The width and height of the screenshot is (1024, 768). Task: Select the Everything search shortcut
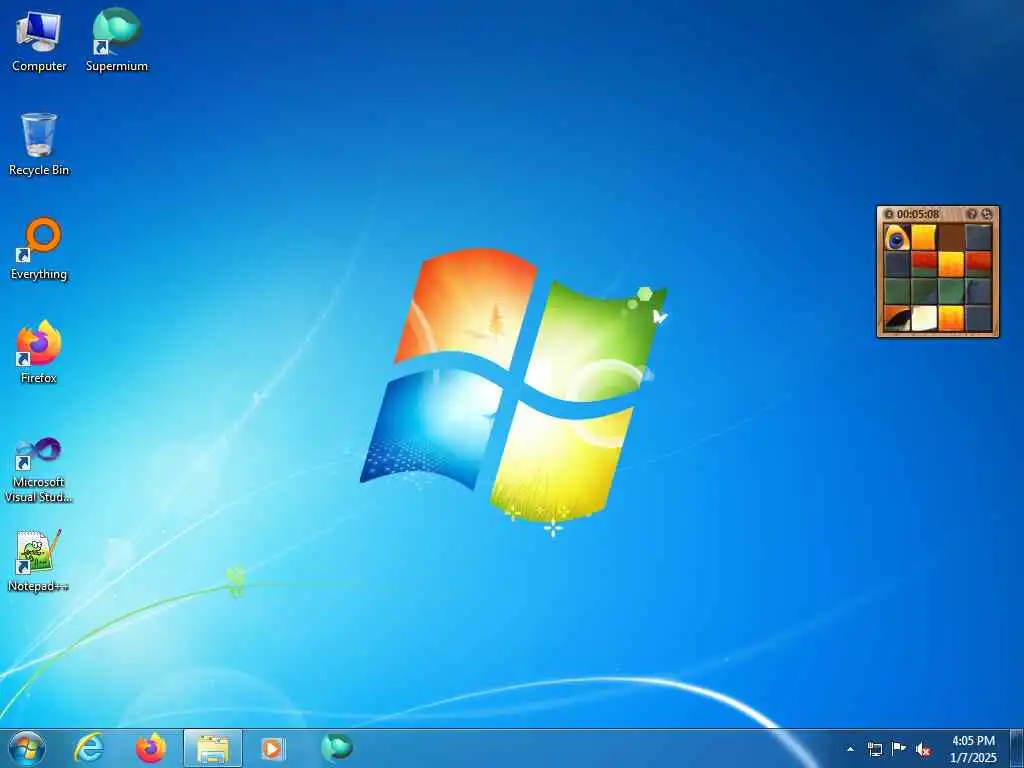(x=39, y=248)
